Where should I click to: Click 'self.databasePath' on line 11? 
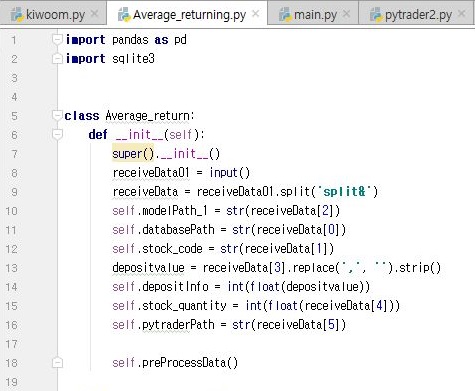(163, 230)
